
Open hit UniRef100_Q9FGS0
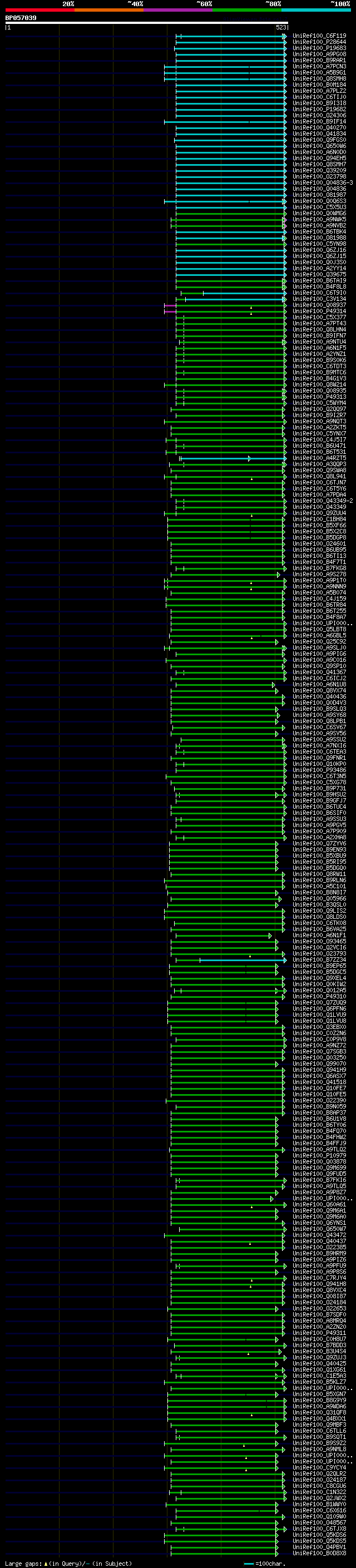[319, 140]
